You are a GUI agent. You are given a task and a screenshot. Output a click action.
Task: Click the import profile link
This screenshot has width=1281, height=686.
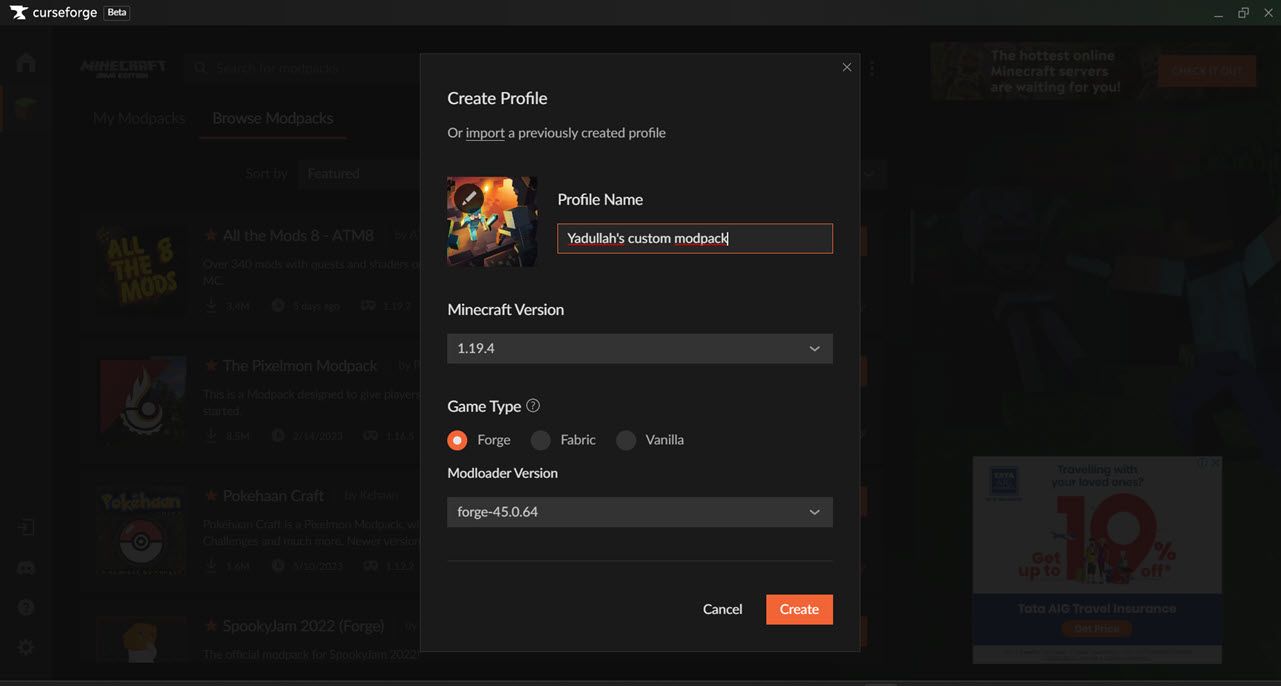pos(485,133)
